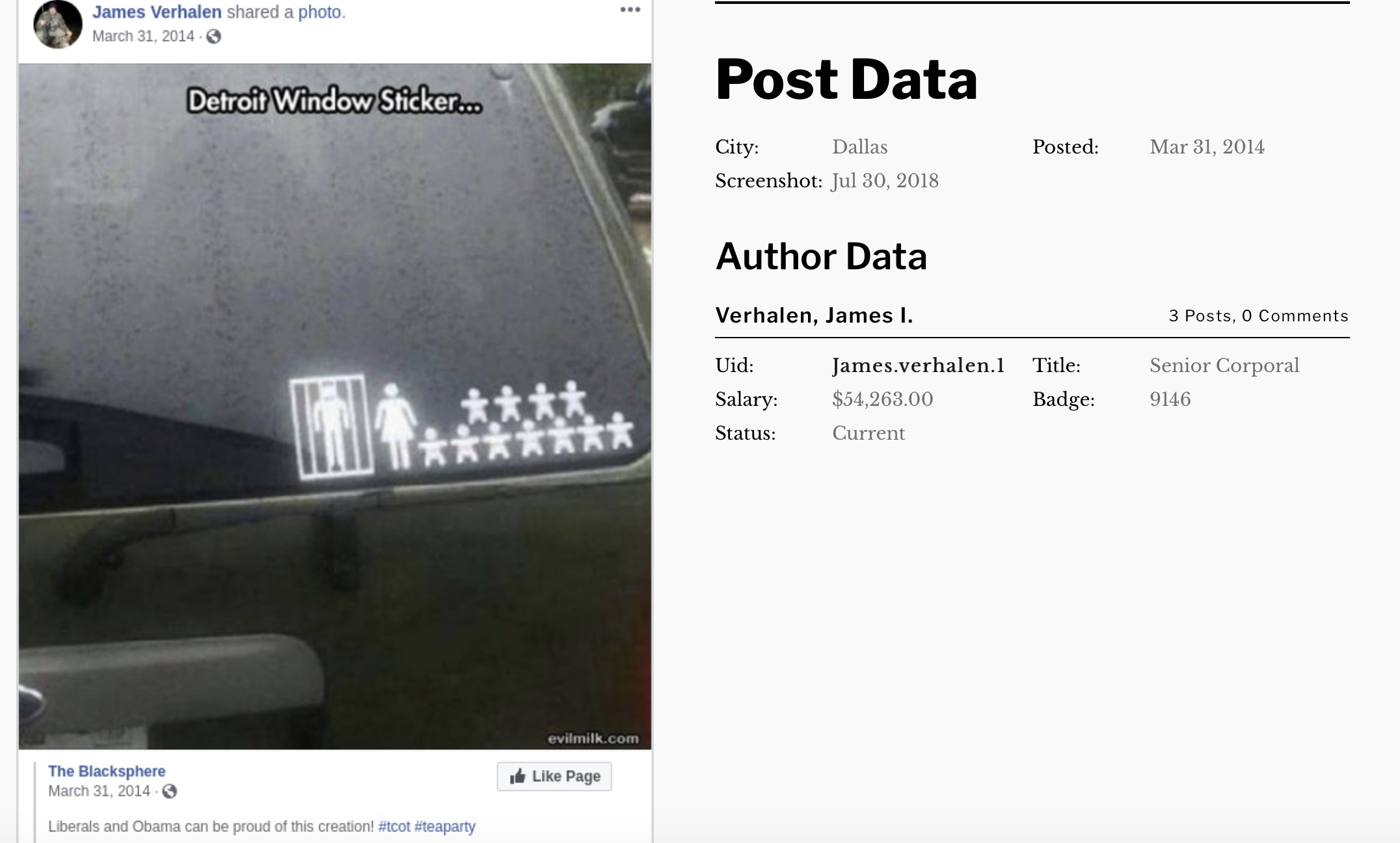Click the globe privacy icon beside the post date
The image size is (1400, 843).
(x=213, y=36)
